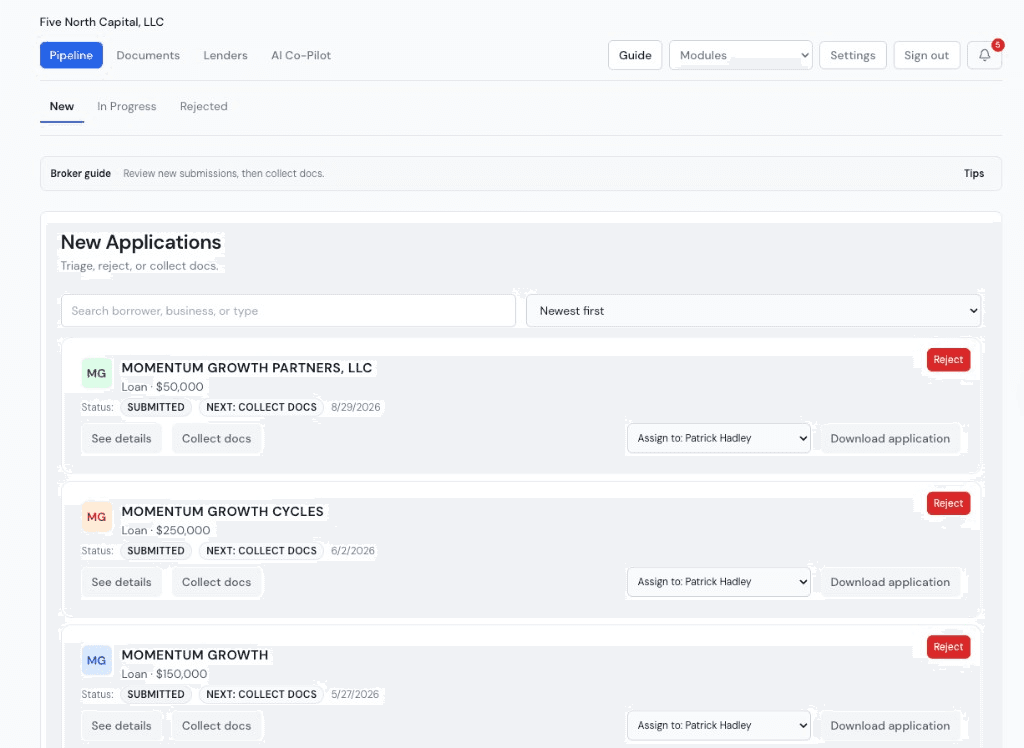Focus the search borrower, business, or type field

(x=288, y=311)
